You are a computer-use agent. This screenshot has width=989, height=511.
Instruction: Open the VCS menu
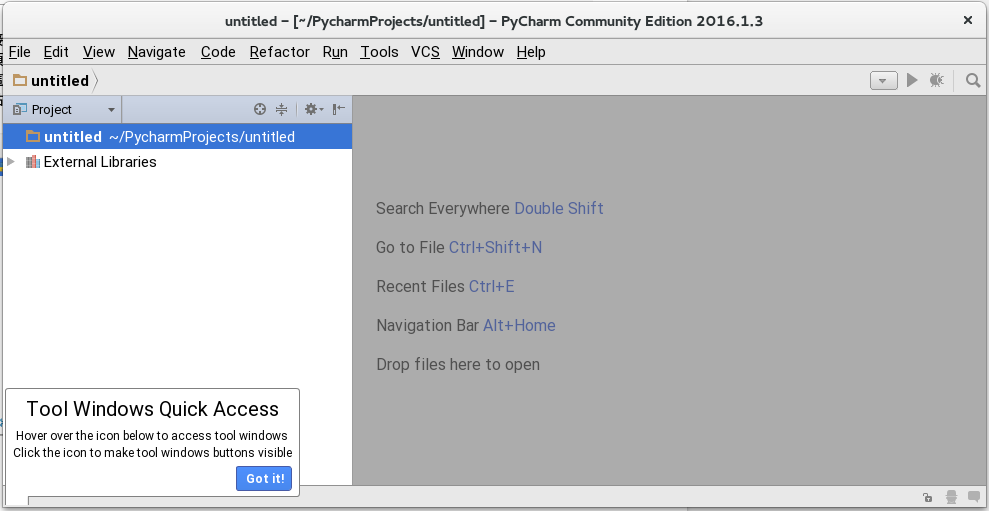click(x=425, y=52)
